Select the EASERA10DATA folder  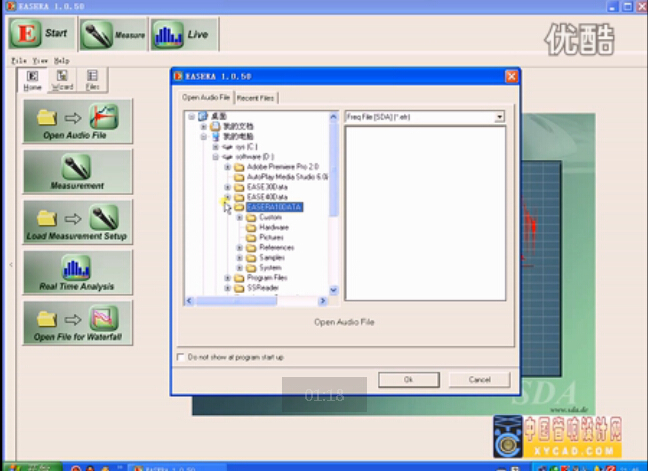(274, 207)
